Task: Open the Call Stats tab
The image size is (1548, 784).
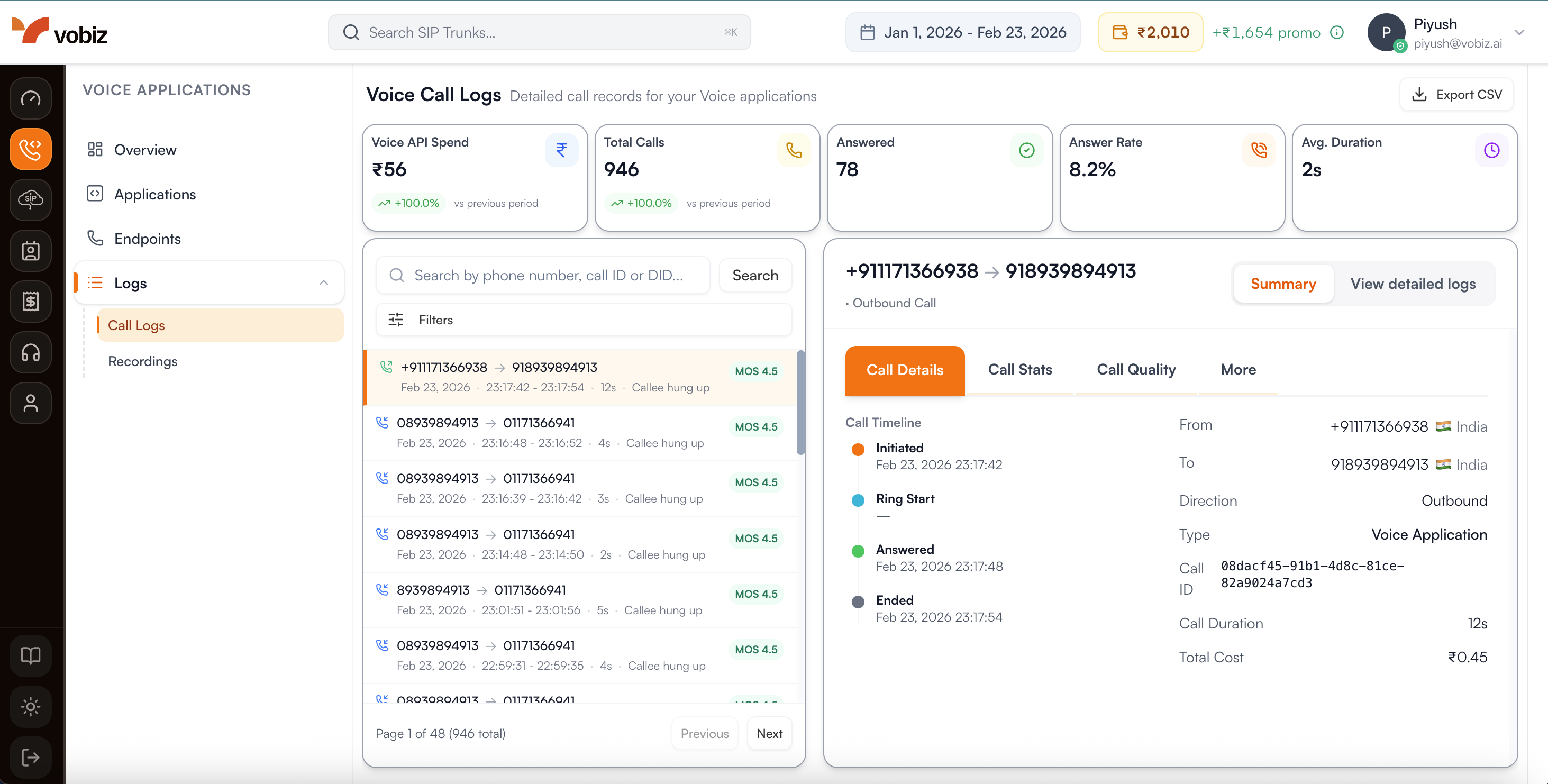Action: click(x=1021, y=370)
